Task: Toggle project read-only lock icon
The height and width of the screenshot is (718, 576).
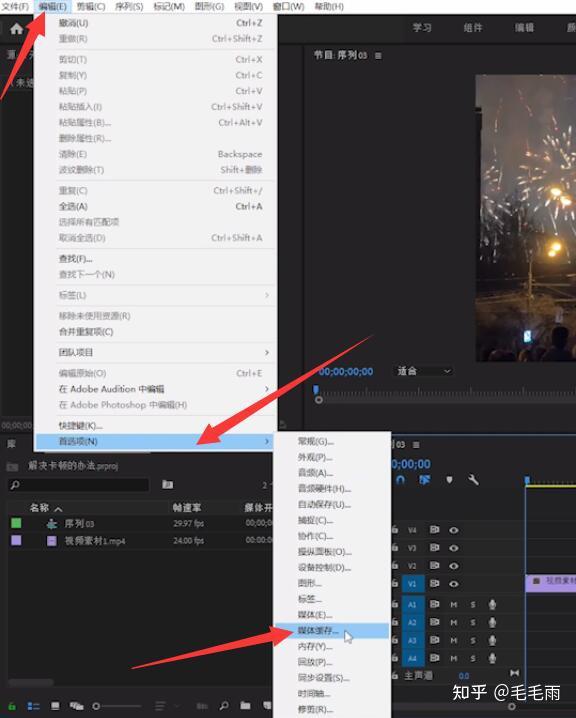Action: click(x=12, y=706)
